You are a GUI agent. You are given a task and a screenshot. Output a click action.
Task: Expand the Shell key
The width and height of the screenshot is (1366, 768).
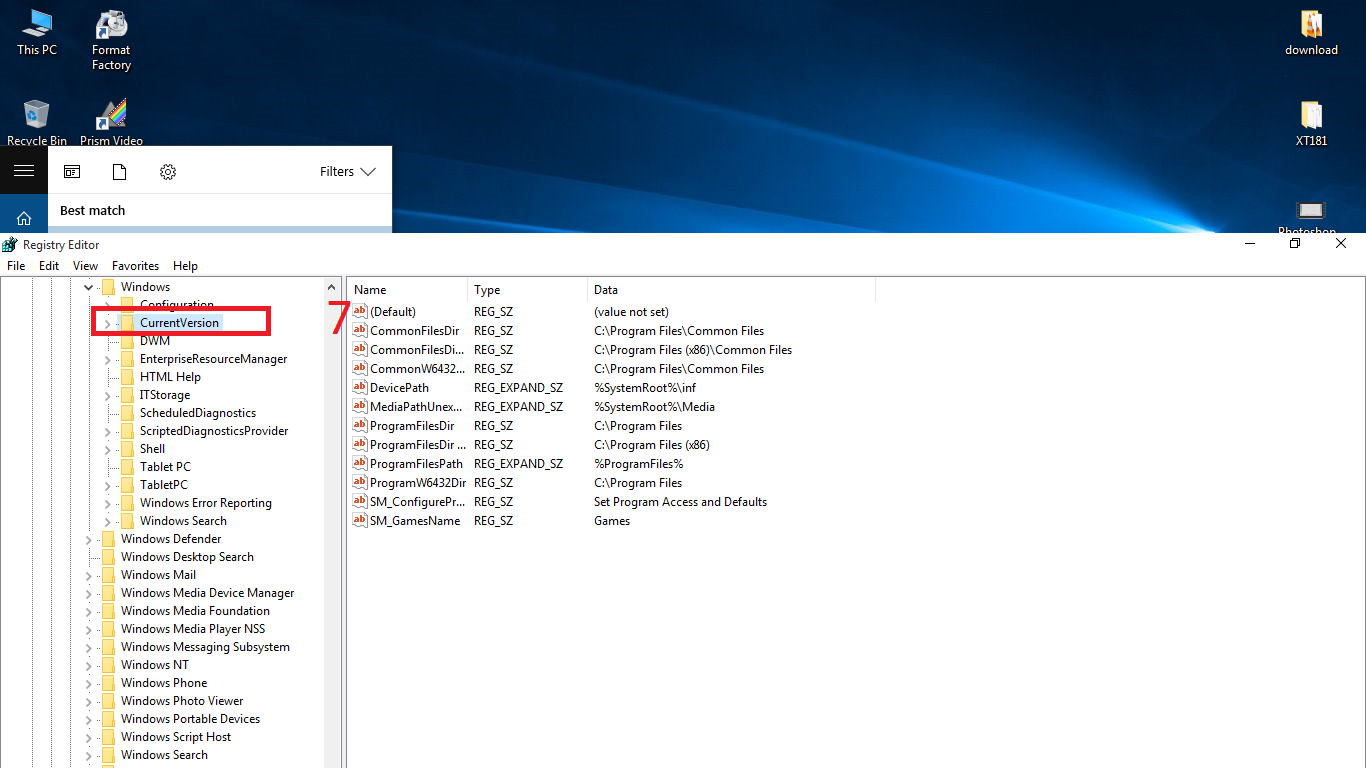tap(108, 450)
